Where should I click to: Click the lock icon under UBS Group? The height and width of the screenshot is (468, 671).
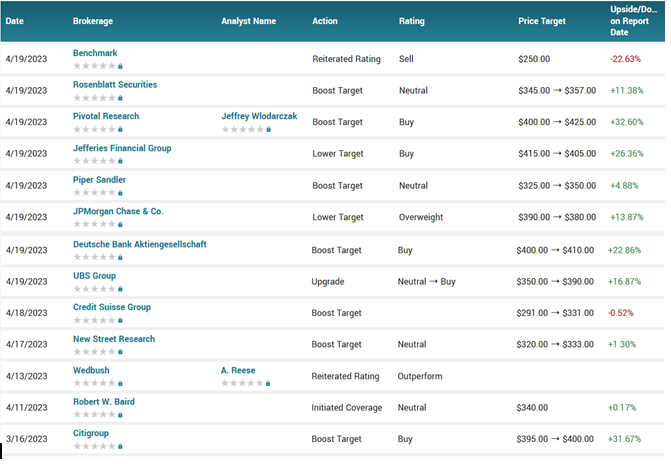(120, 289)
